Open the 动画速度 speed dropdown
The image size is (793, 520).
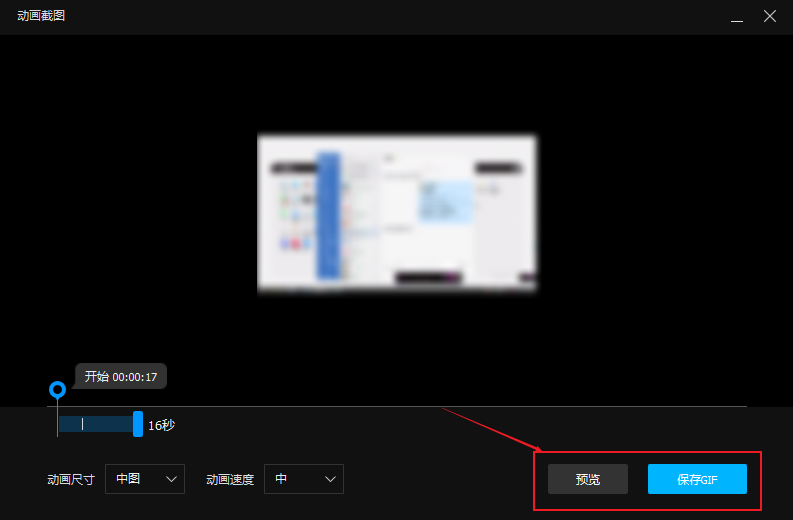coord(303,479)
